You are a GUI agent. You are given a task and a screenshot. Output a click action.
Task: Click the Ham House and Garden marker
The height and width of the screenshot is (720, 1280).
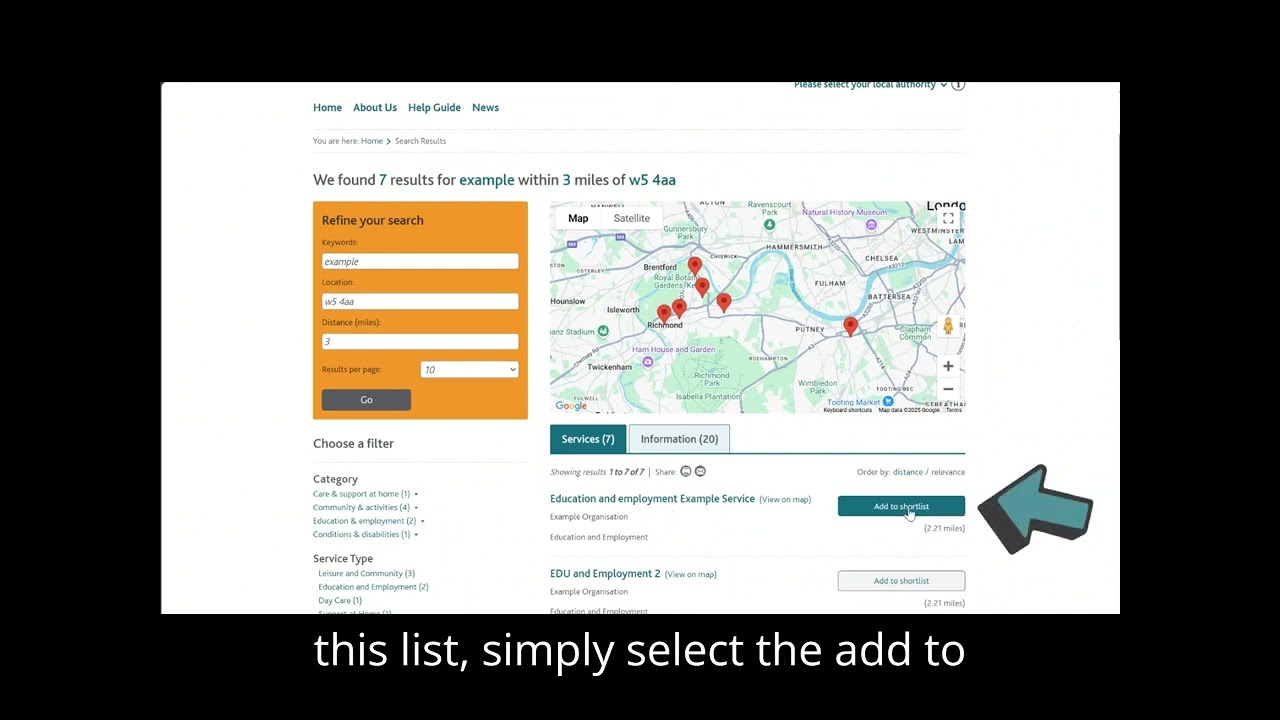click(648, 361)
